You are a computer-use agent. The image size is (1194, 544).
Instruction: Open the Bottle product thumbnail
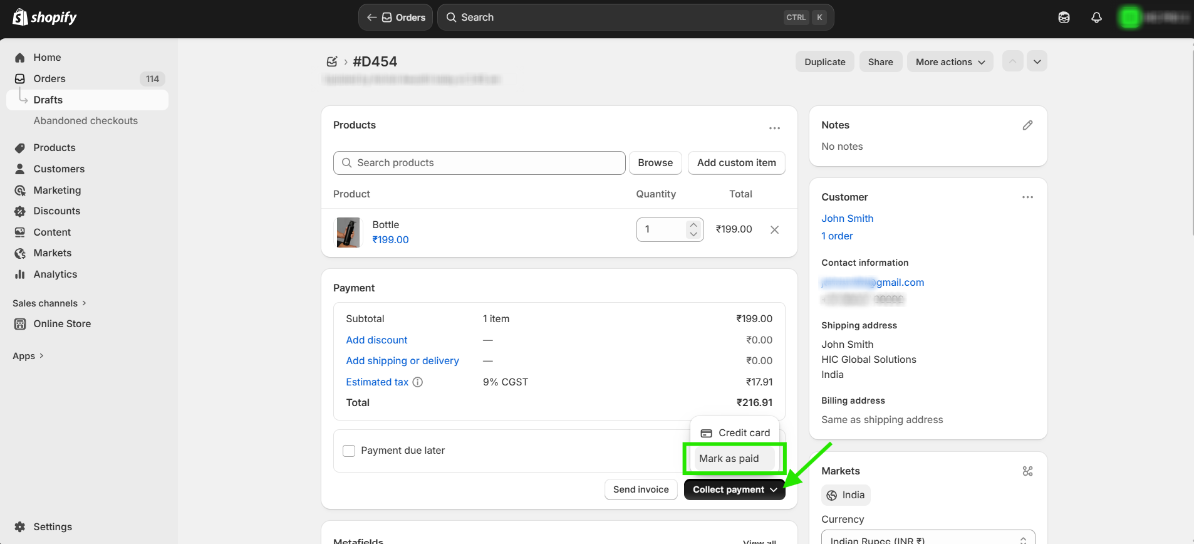pos(348,232)
